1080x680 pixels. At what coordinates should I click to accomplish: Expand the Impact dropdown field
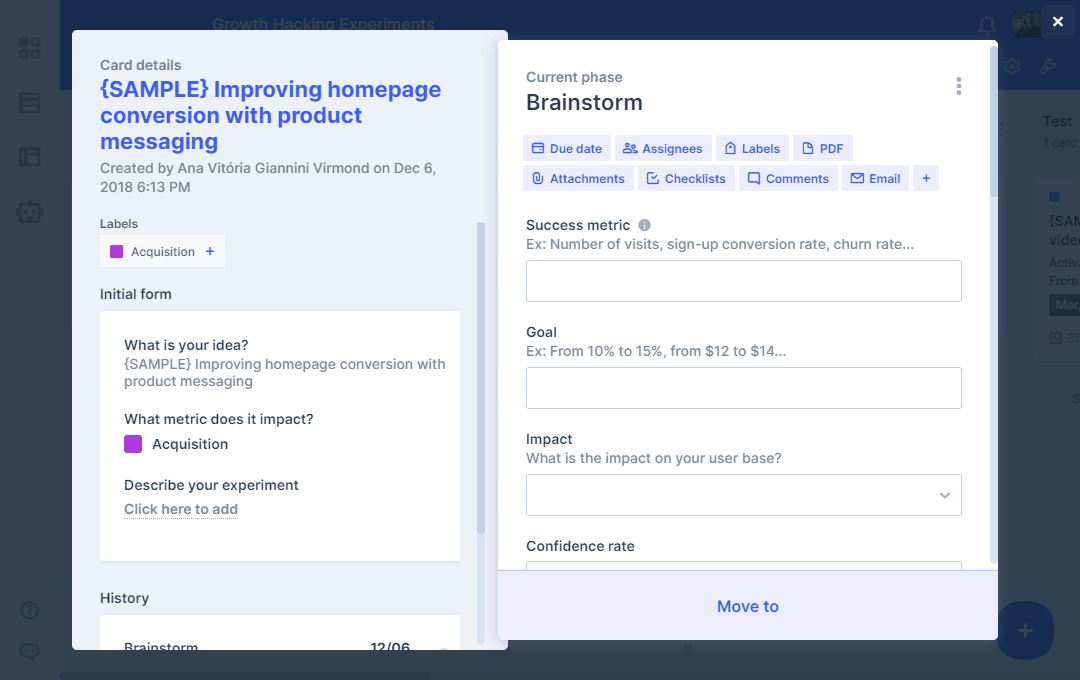[744, 495]
